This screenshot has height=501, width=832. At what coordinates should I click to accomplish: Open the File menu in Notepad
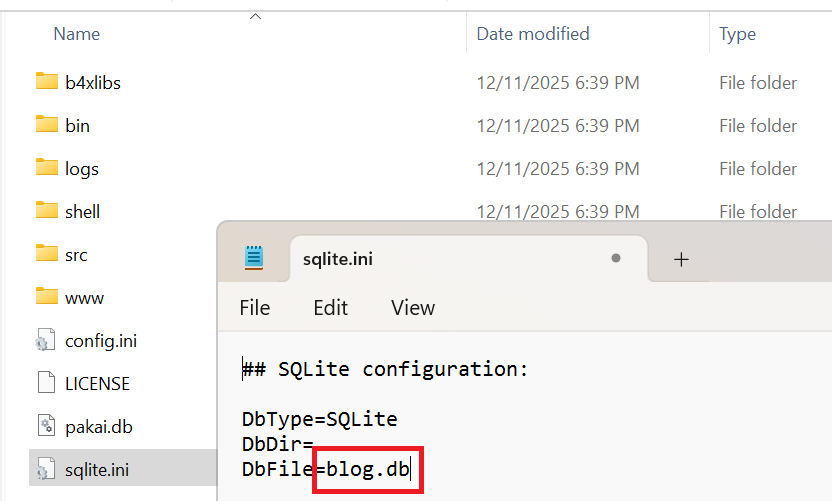(x=255, y=308)
